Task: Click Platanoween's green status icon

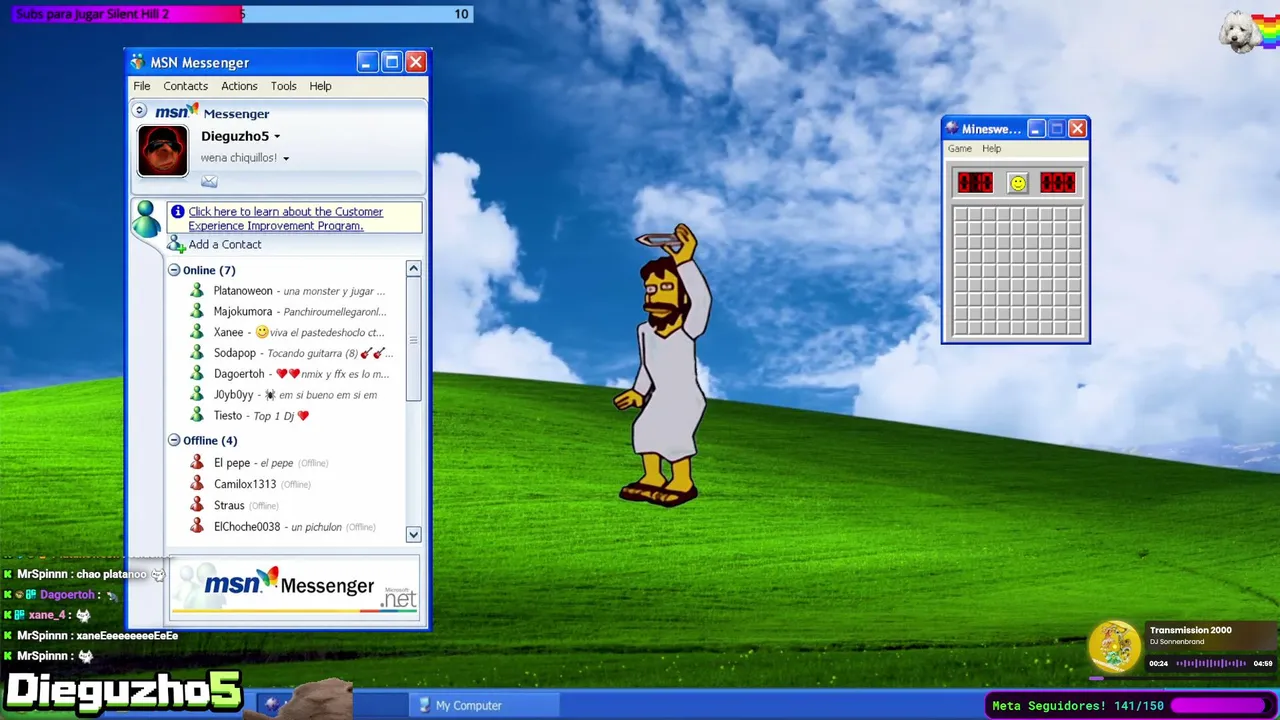Action: 197,291
